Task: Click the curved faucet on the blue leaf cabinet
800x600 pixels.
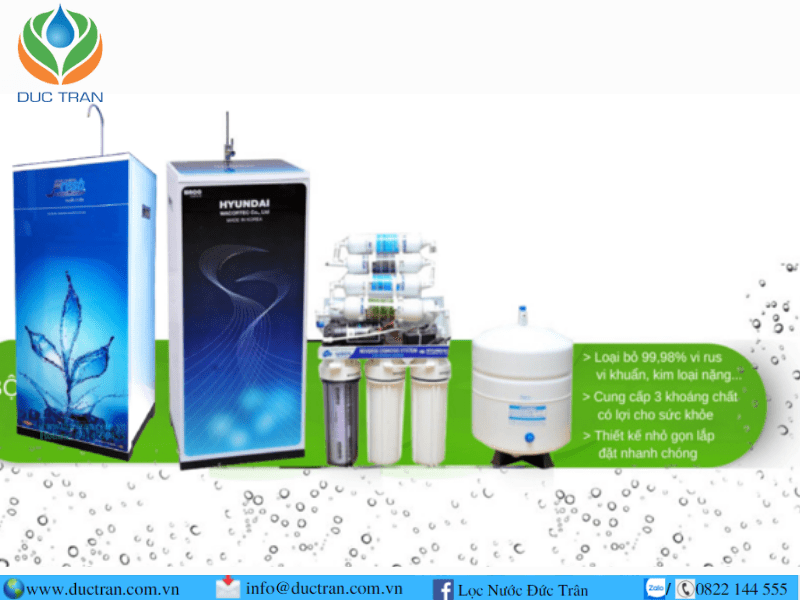Action: (x=97, y=129)
